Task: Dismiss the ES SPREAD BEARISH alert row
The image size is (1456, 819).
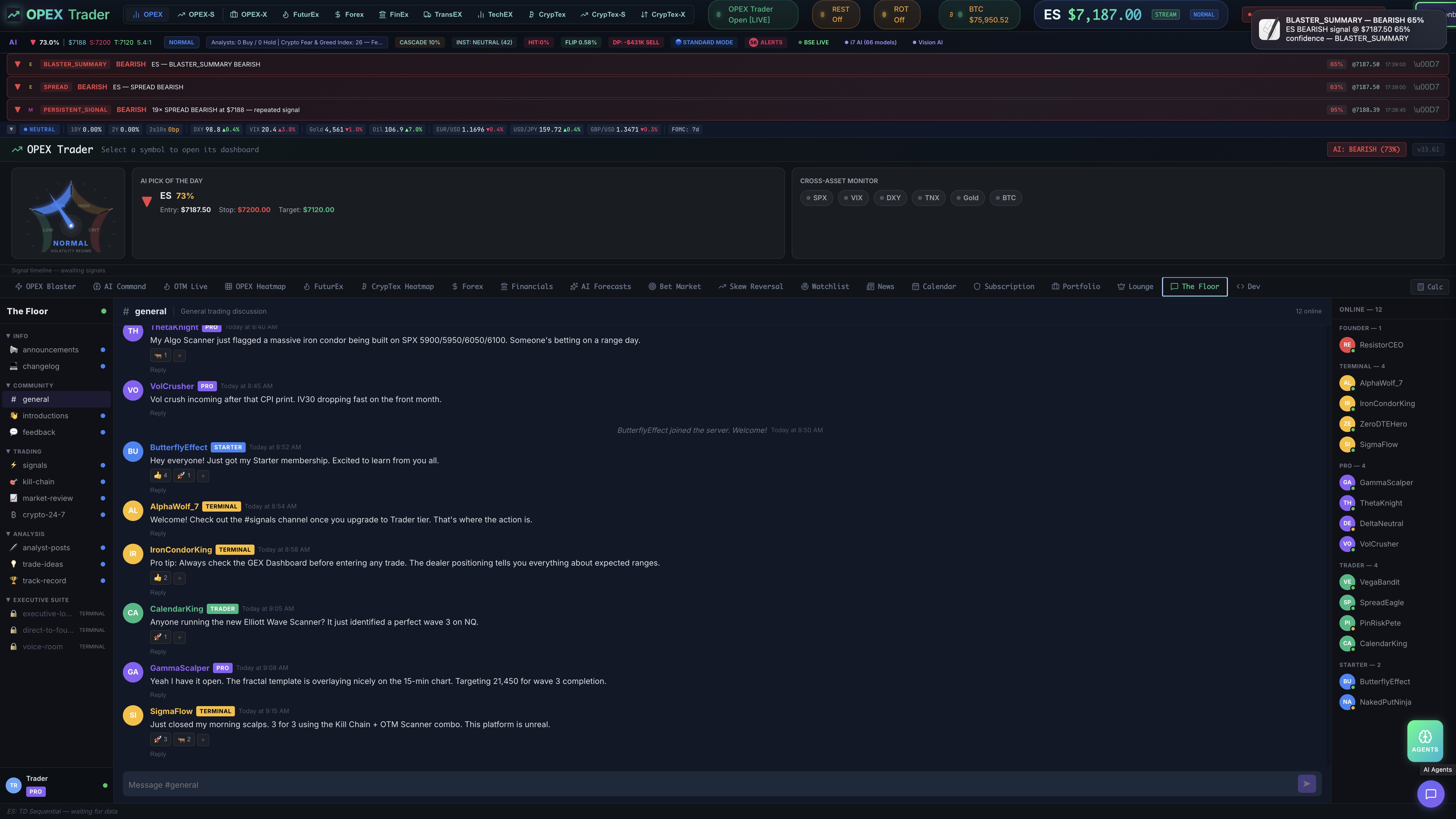Action: click(x=1426, y=87)
